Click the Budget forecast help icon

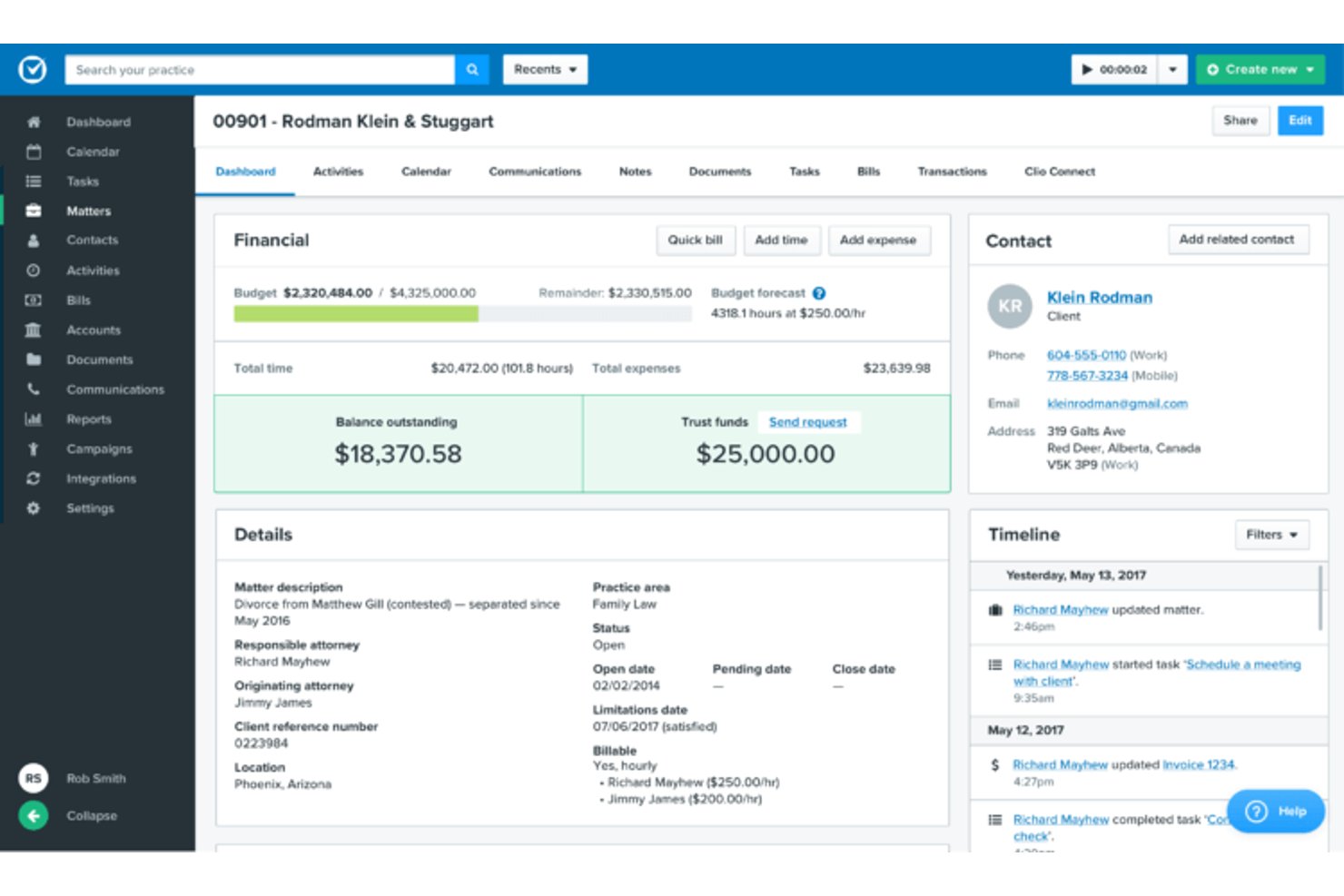pos(819,293)
